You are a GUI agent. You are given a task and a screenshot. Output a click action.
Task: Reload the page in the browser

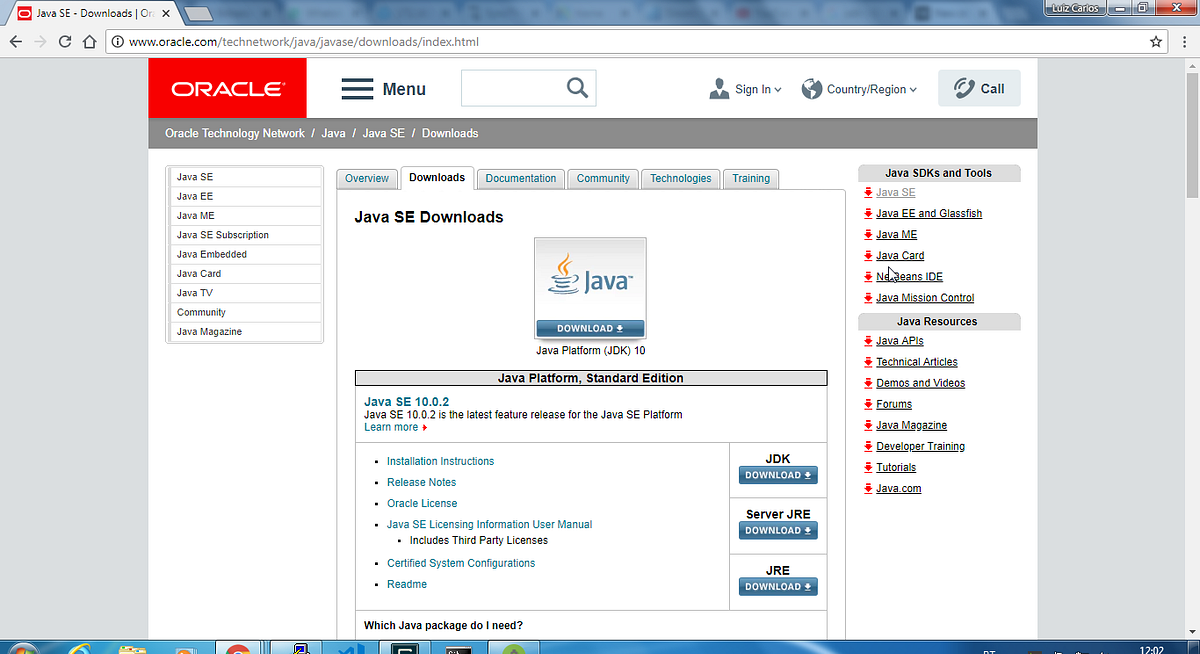63,42
